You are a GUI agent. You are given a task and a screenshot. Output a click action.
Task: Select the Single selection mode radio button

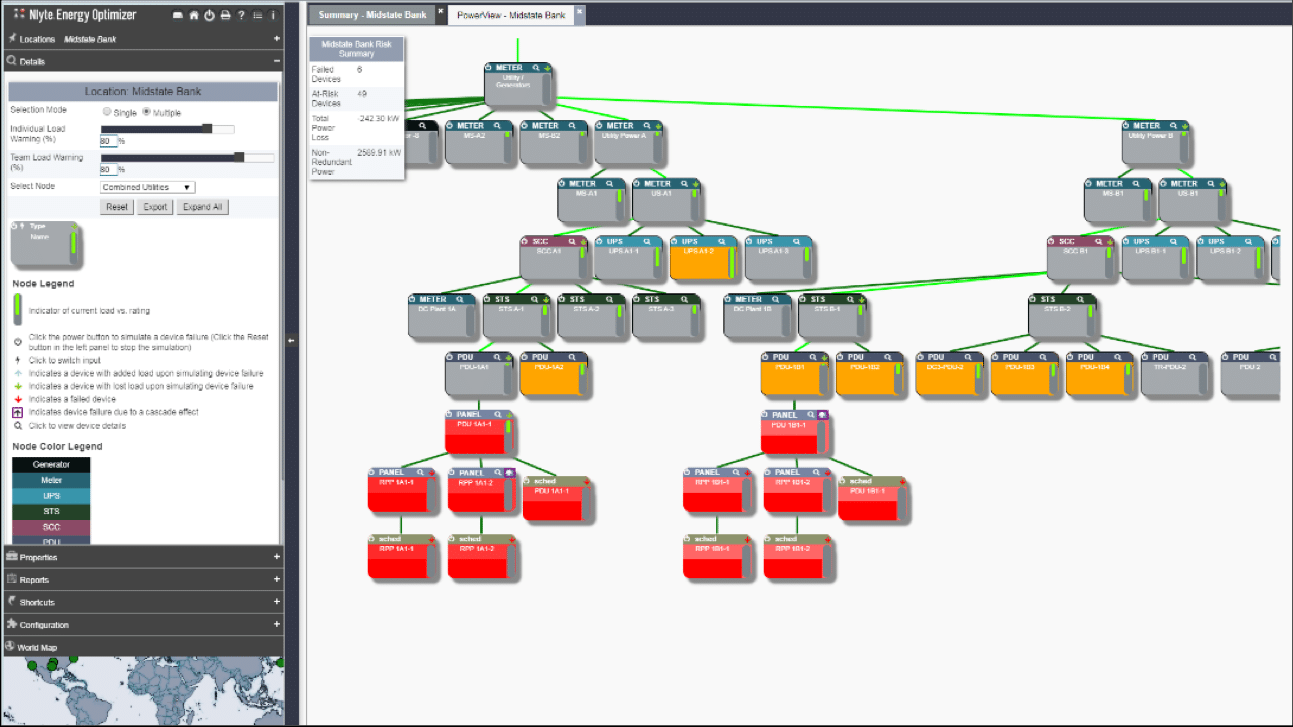coord(108,111)
